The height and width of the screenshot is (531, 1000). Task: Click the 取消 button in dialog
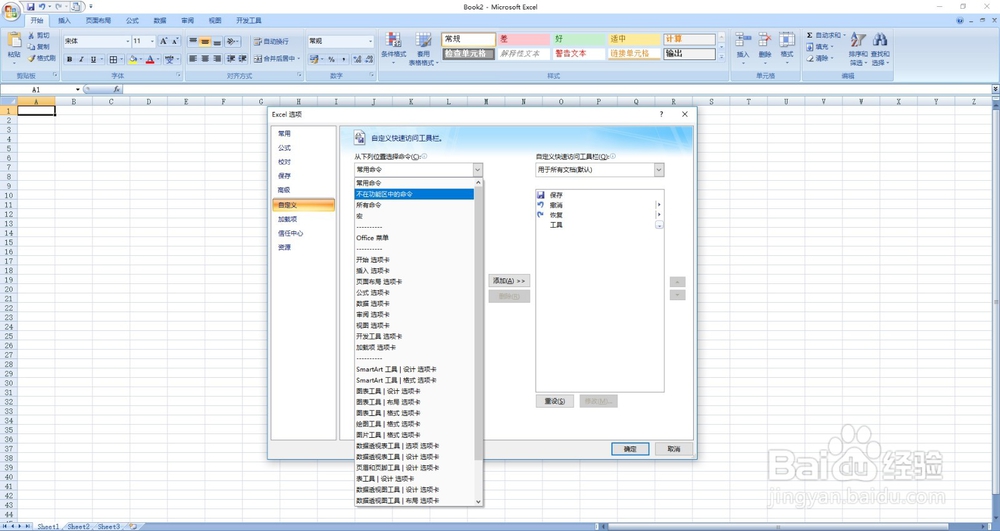[674, 449]
